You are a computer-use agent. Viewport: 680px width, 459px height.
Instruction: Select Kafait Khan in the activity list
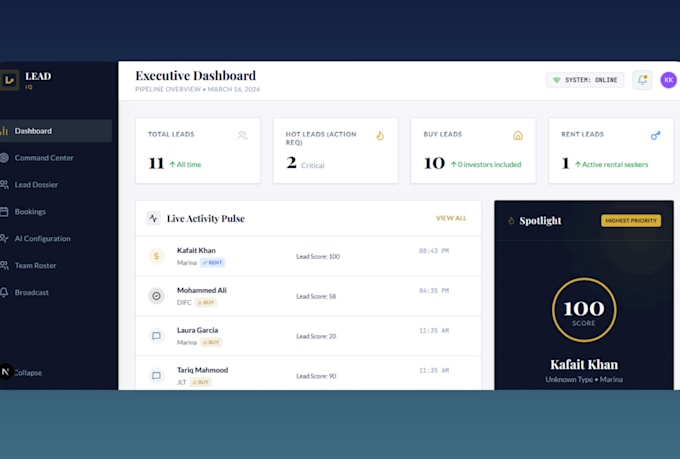click(308, 256)
